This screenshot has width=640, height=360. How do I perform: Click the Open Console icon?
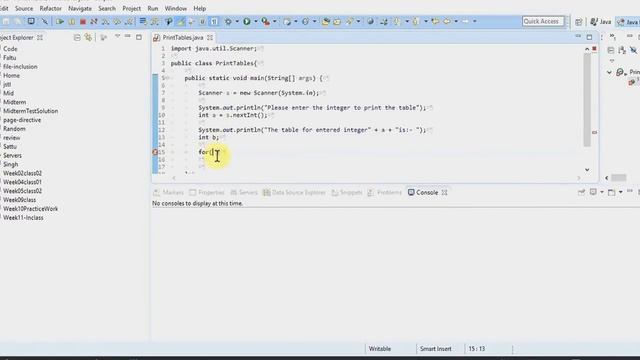[x=611, y=192]
